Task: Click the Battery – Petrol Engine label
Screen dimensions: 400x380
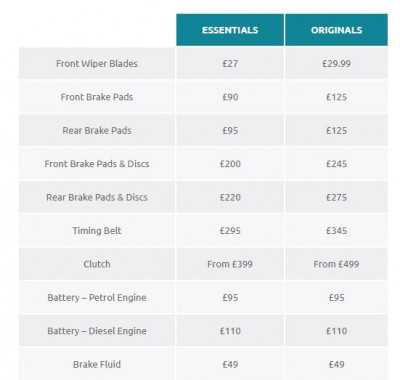Action: [97, 297]
